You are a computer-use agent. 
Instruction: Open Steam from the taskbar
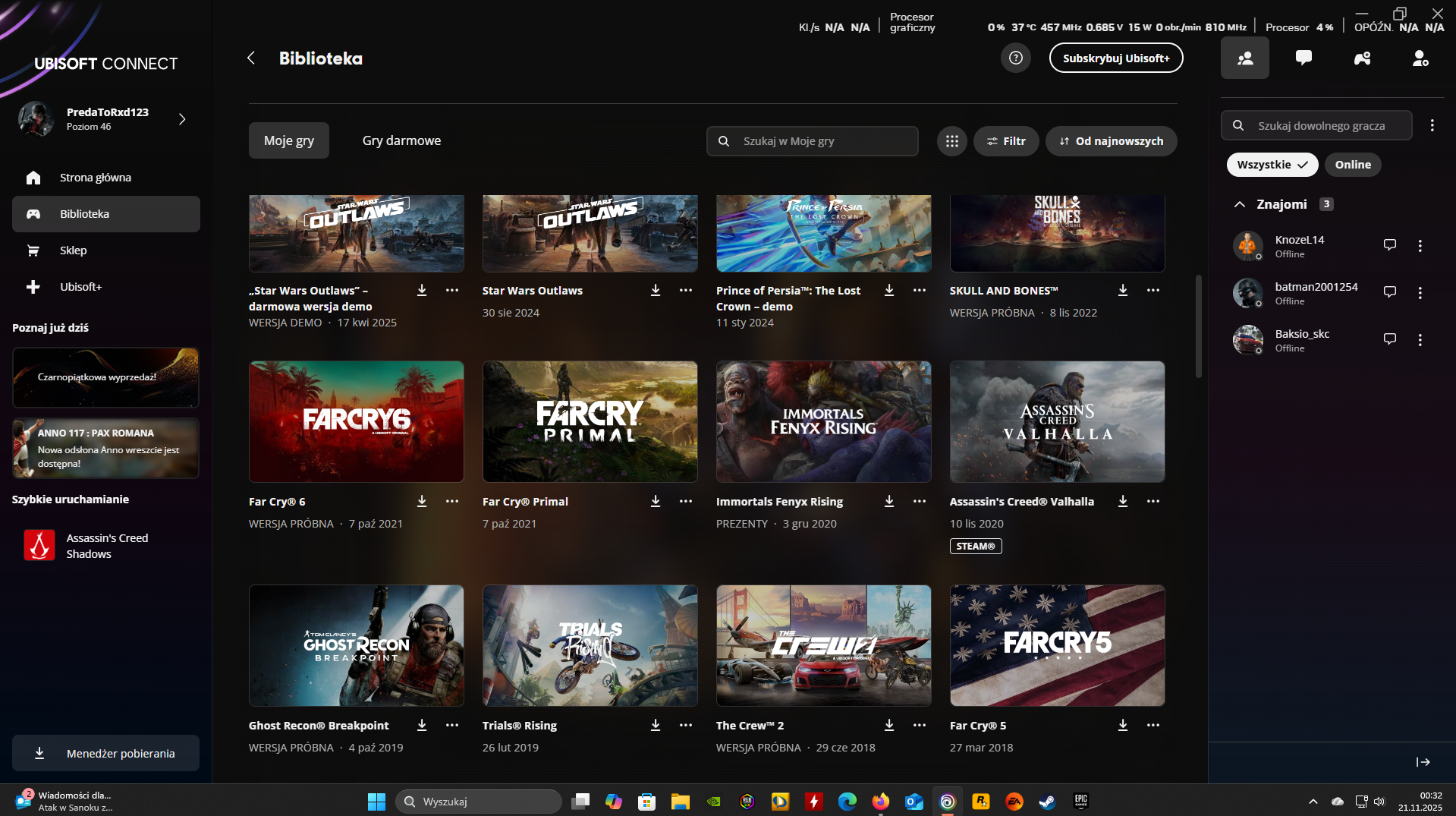[1047, 802]
